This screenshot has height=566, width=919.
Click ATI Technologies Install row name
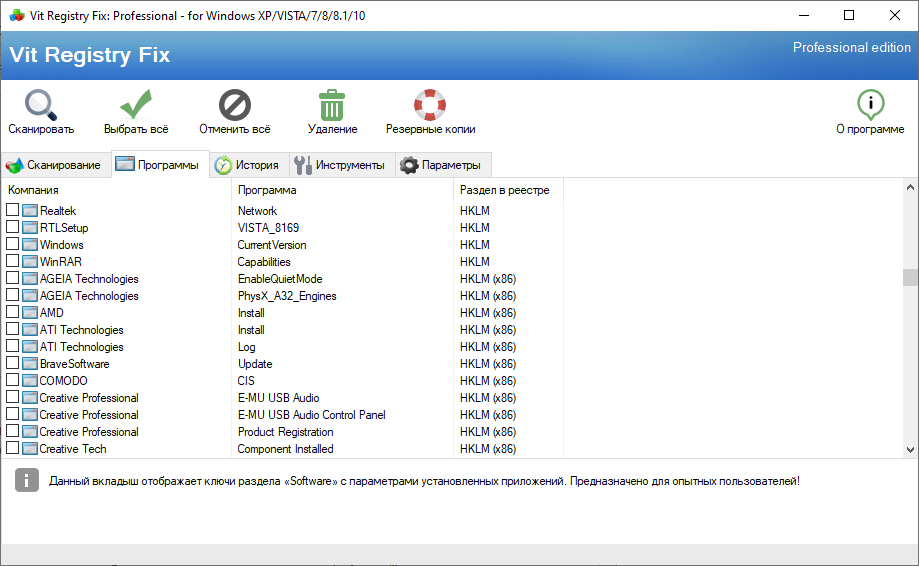81,329
